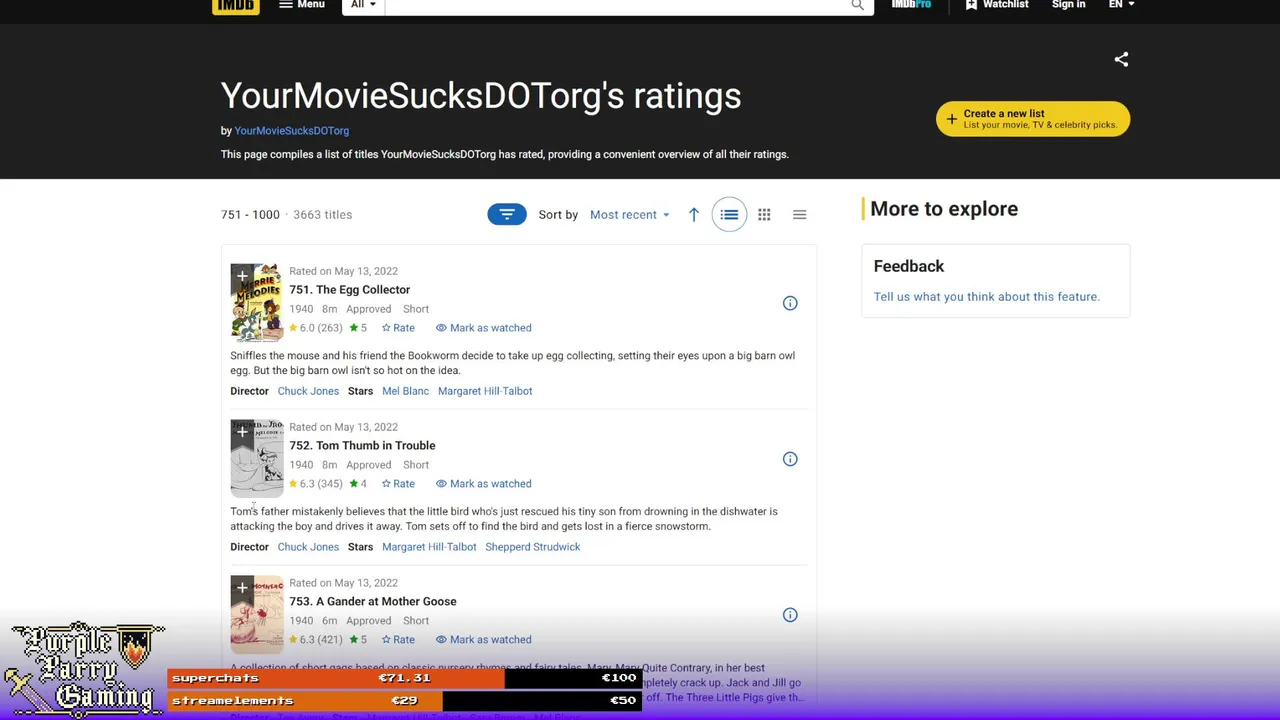1280x720 pixels.
Task: Open The Egg Collector poster thumbnail
Action: coord(257,305)
